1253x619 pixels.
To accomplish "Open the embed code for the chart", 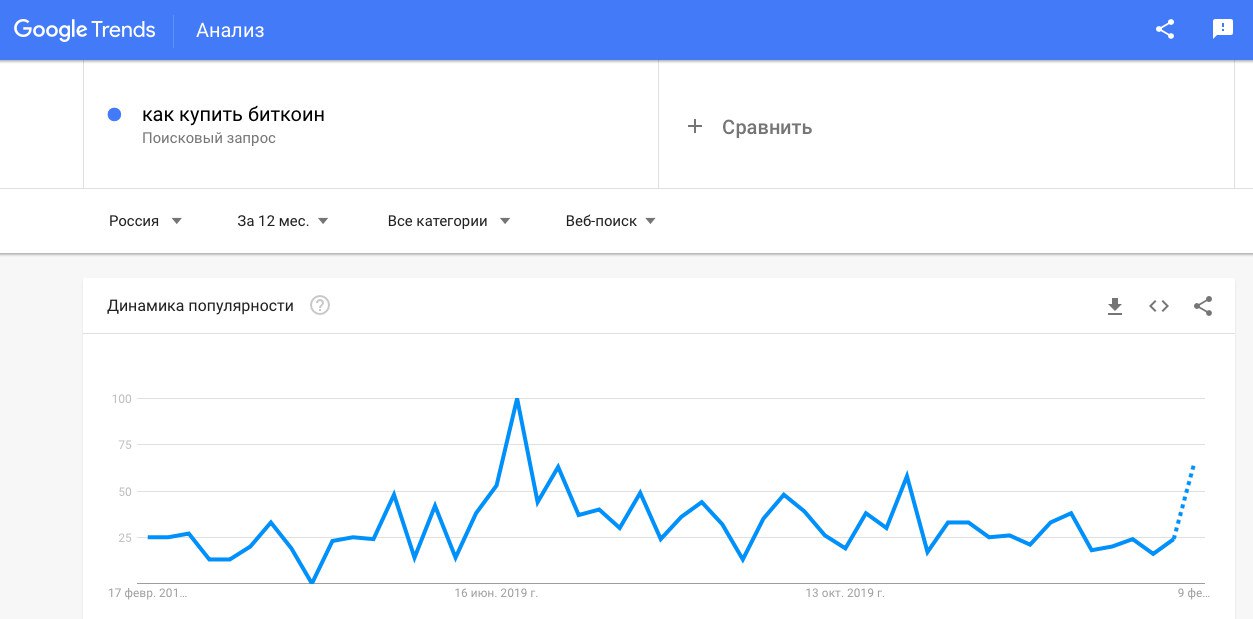I will coord(1159,306).
